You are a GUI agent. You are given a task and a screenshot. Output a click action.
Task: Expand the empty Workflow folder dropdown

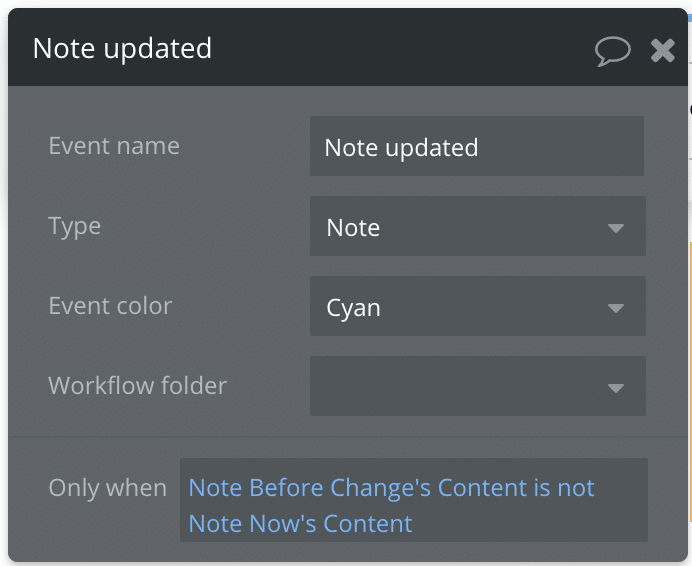460,387
